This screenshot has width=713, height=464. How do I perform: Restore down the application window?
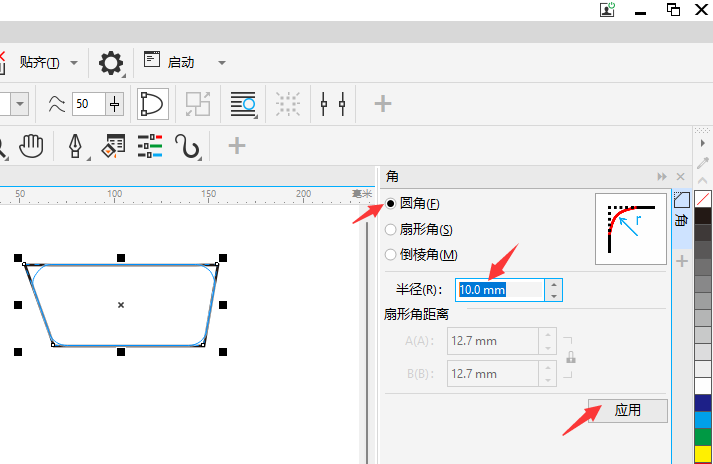click(x=673, y=10)
